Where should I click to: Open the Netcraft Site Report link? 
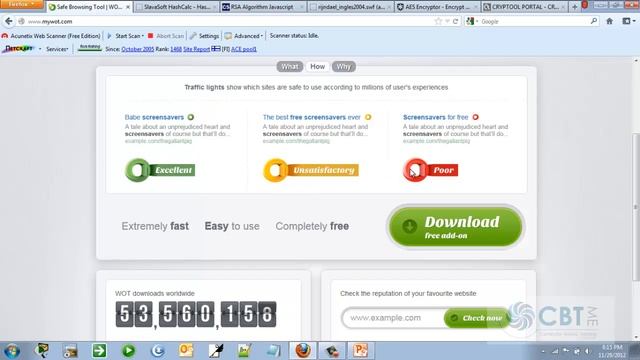[196, 49]
